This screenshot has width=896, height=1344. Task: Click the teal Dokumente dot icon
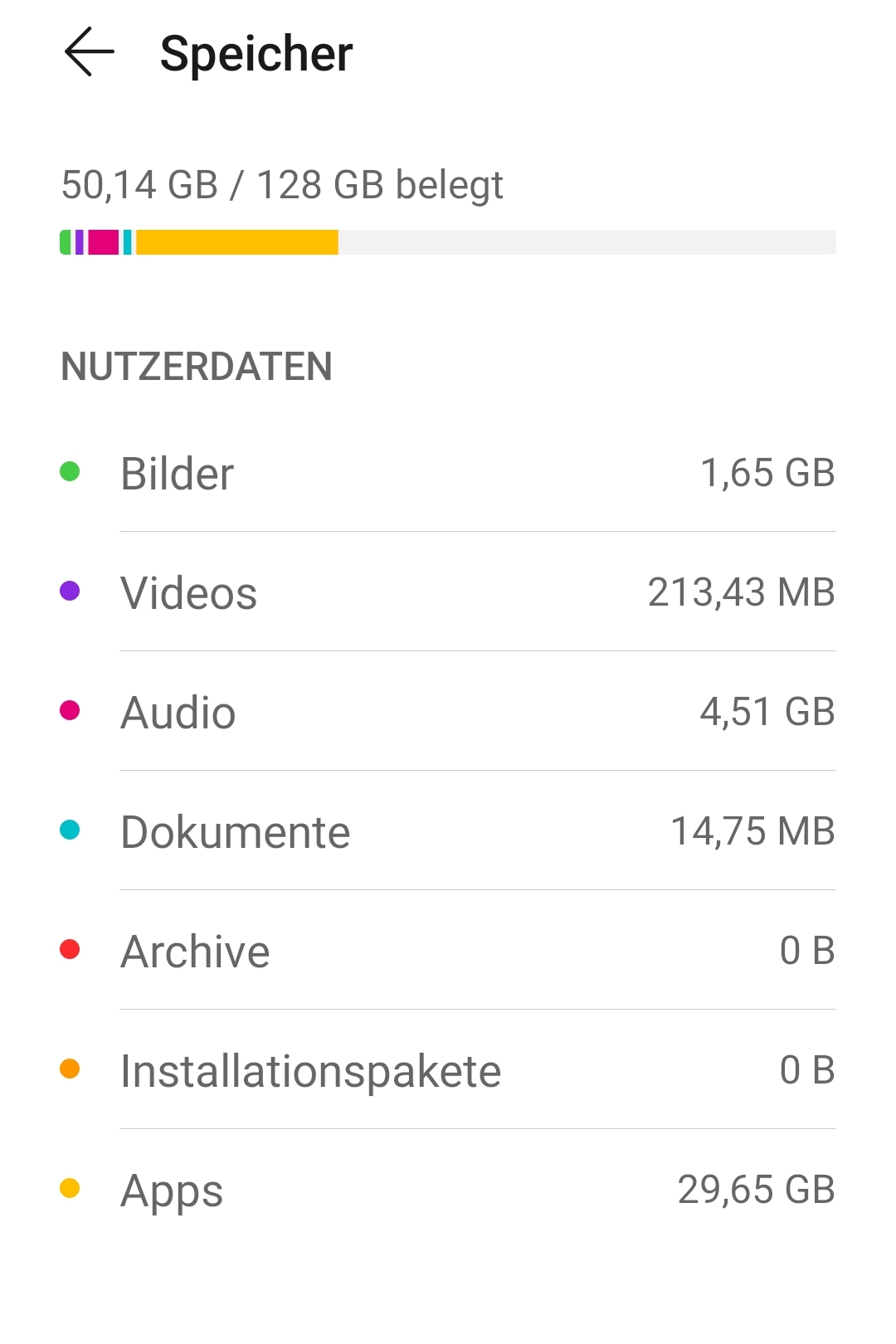pyautogui.click(x=70, y=830)
